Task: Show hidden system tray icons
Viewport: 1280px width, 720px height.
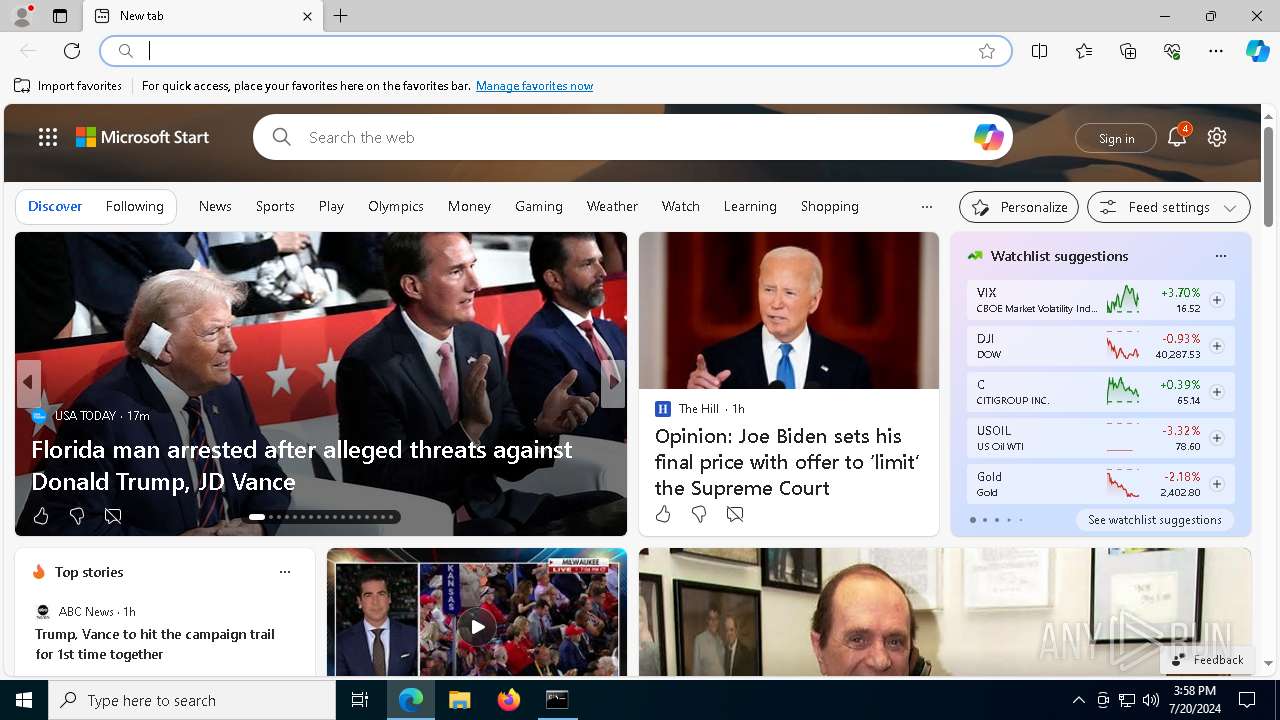Action: click(1078, 700)
